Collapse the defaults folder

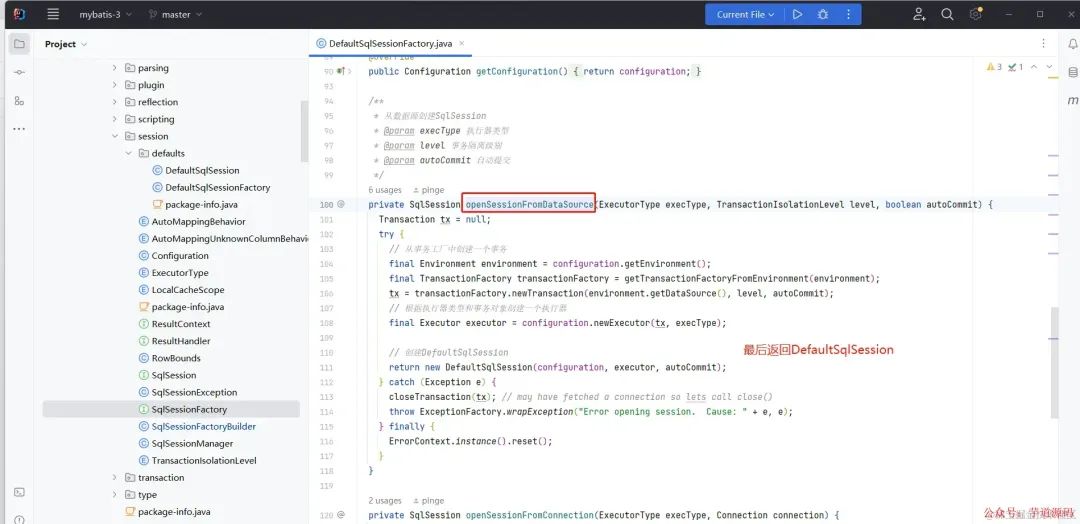click(128, 154)
